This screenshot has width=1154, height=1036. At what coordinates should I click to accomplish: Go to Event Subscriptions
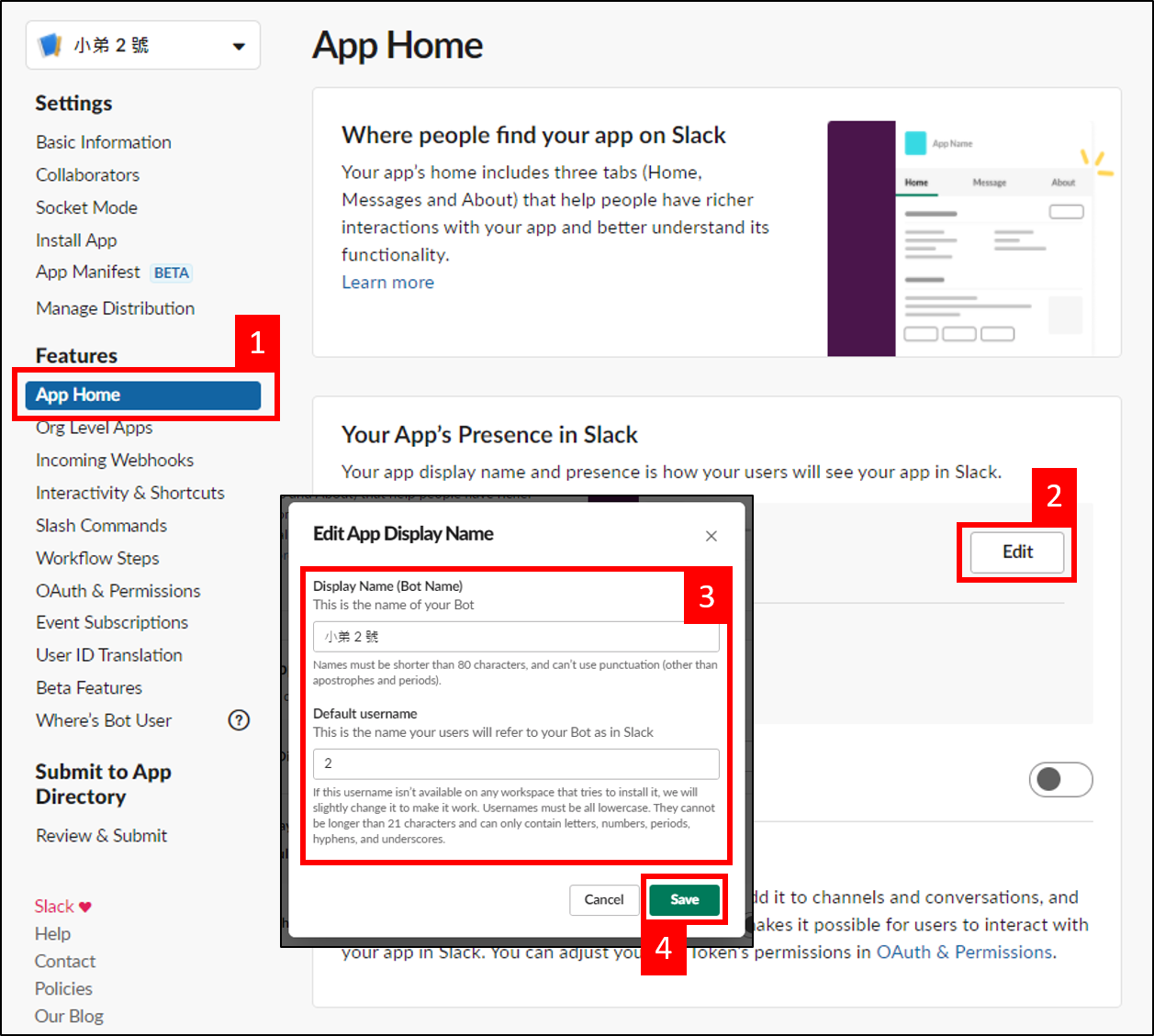point(112,622)
